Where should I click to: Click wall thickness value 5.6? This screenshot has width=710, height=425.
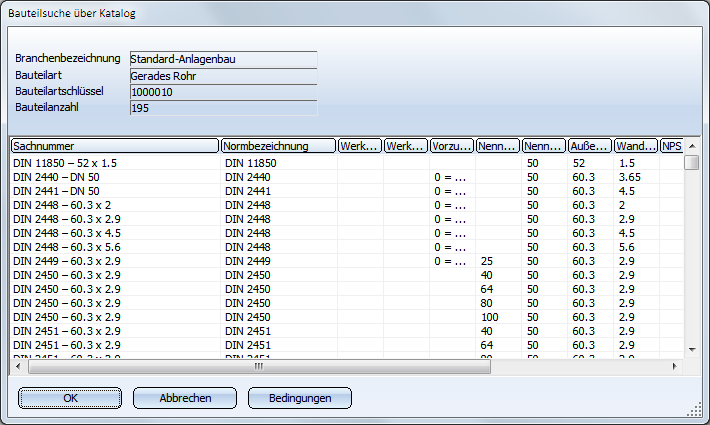point(627,247)
